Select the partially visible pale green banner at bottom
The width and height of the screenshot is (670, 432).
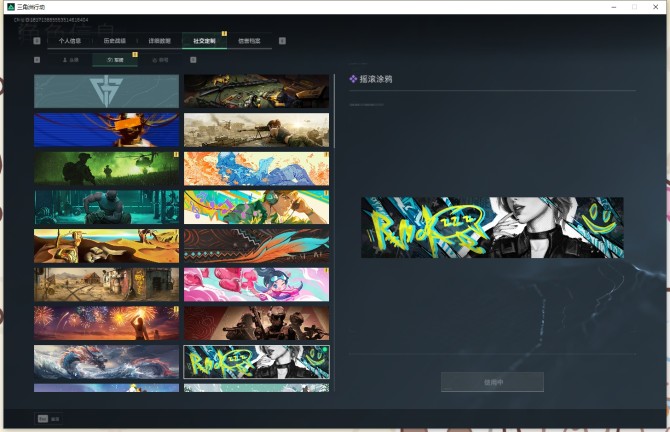coord(256,388)
